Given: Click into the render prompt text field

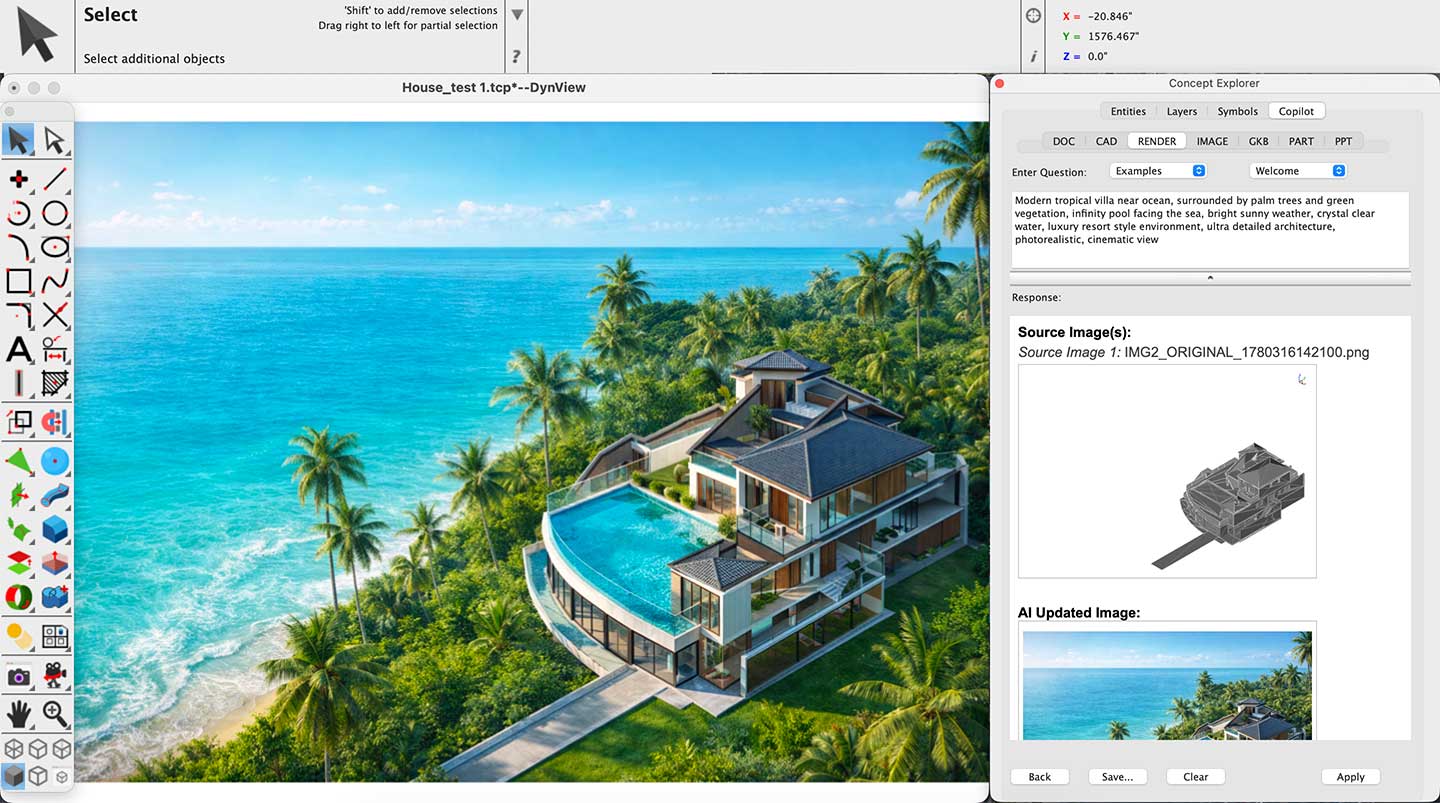Looking at the screenshot, I should point(1210,229).
